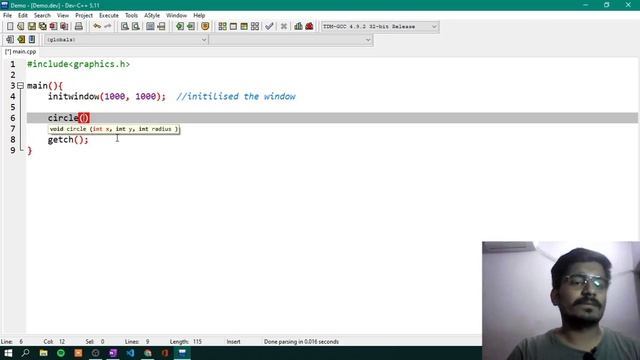Open the Windows Start menu
The height and width of the screenshot is (360, 640).
[x=8, y=353]
